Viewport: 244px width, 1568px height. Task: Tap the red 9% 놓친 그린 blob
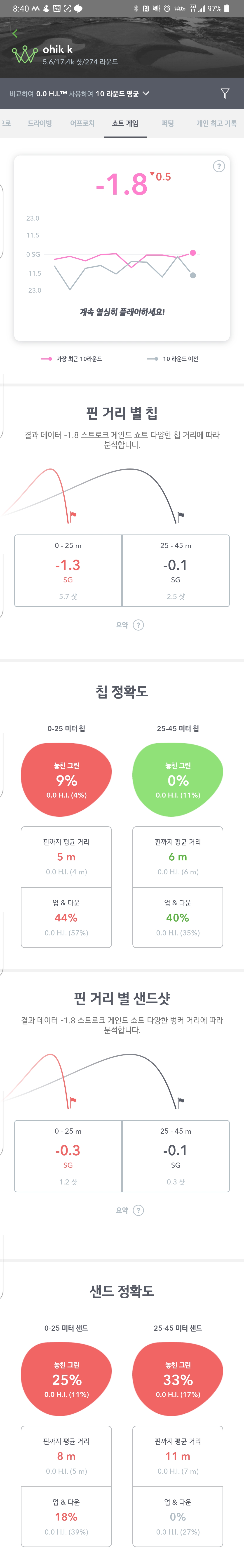coord(66,779)
